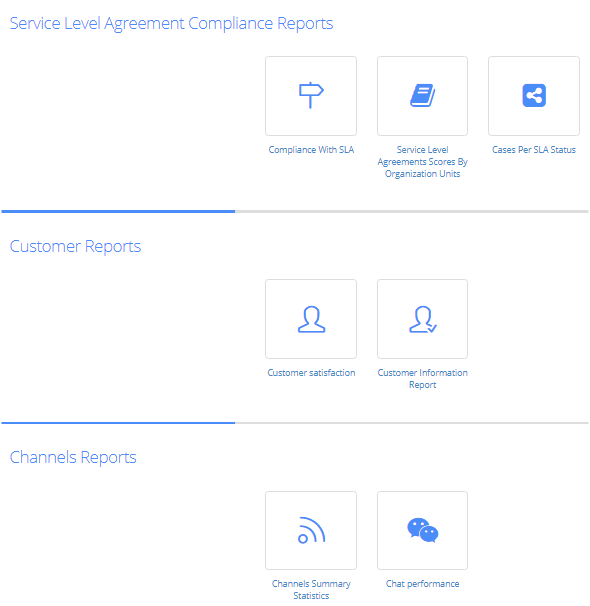Open the SLA Scores book icon tile

pyautogui.click(x=422, y=96)
